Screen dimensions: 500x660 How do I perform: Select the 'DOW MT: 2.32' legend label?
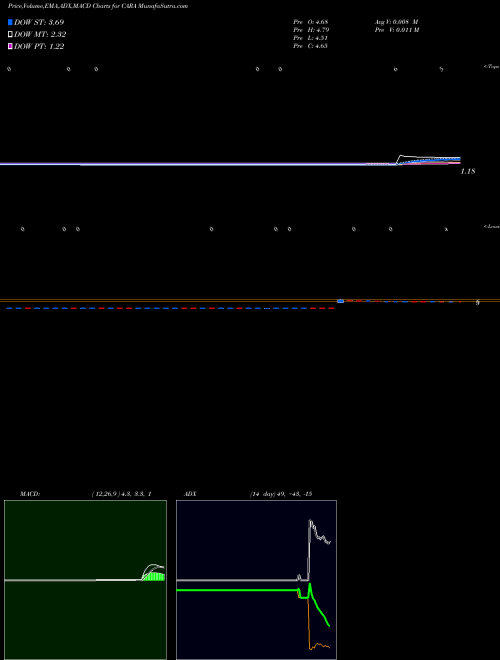tap(40, 35)
